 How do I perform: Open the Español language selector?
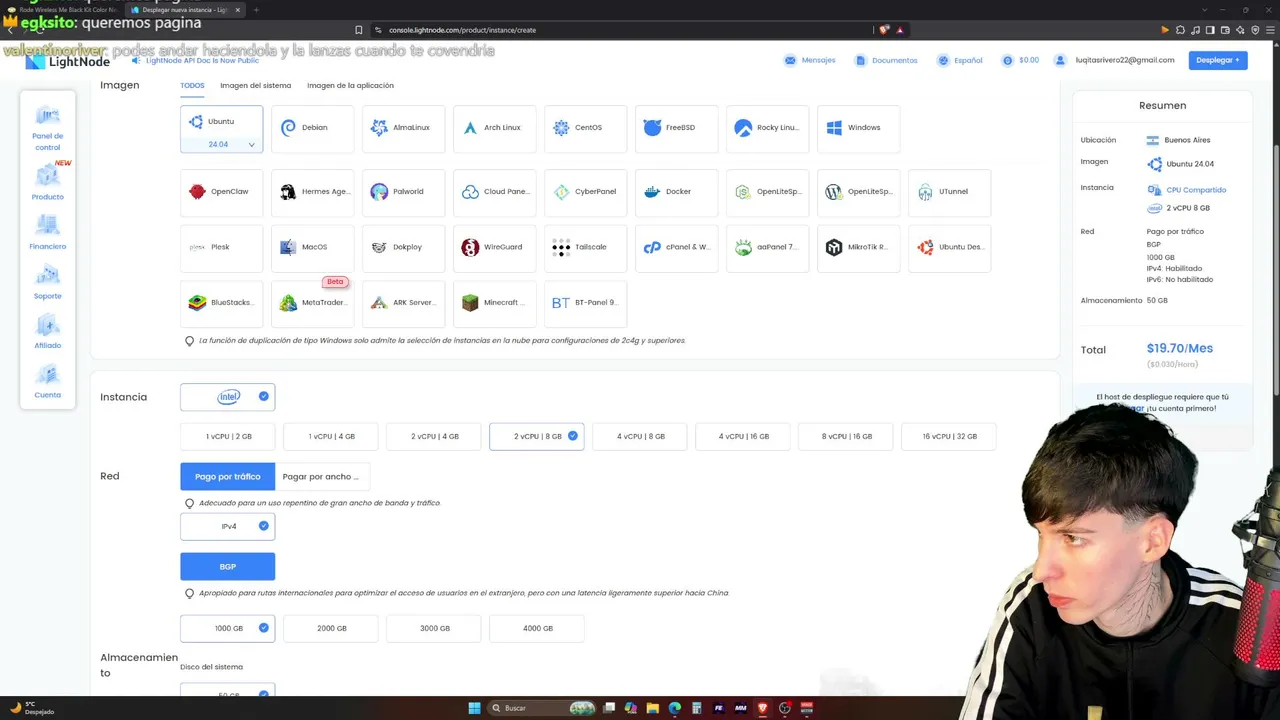pyautogui.click(x=960, y=60)
